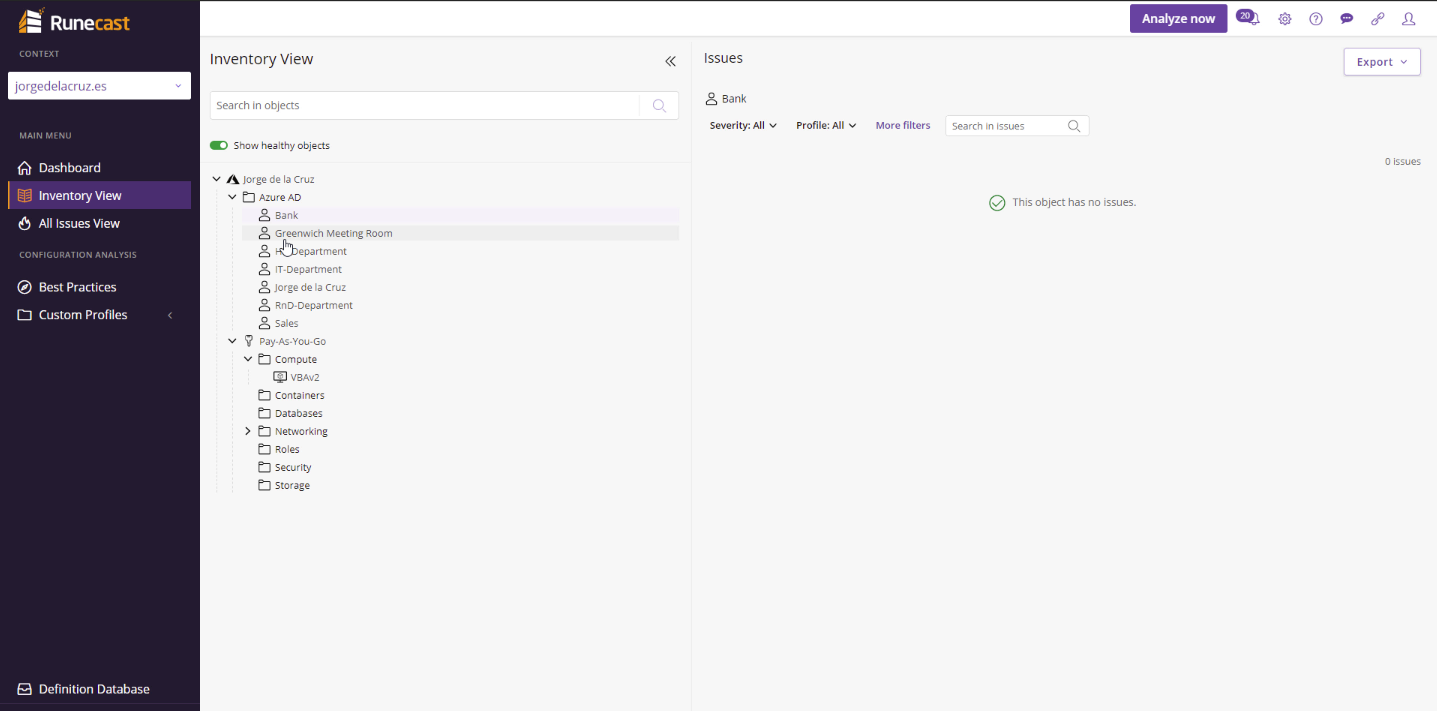Click the chain link icon in header
This screenshot has width=1437, height=711.
1378,19
